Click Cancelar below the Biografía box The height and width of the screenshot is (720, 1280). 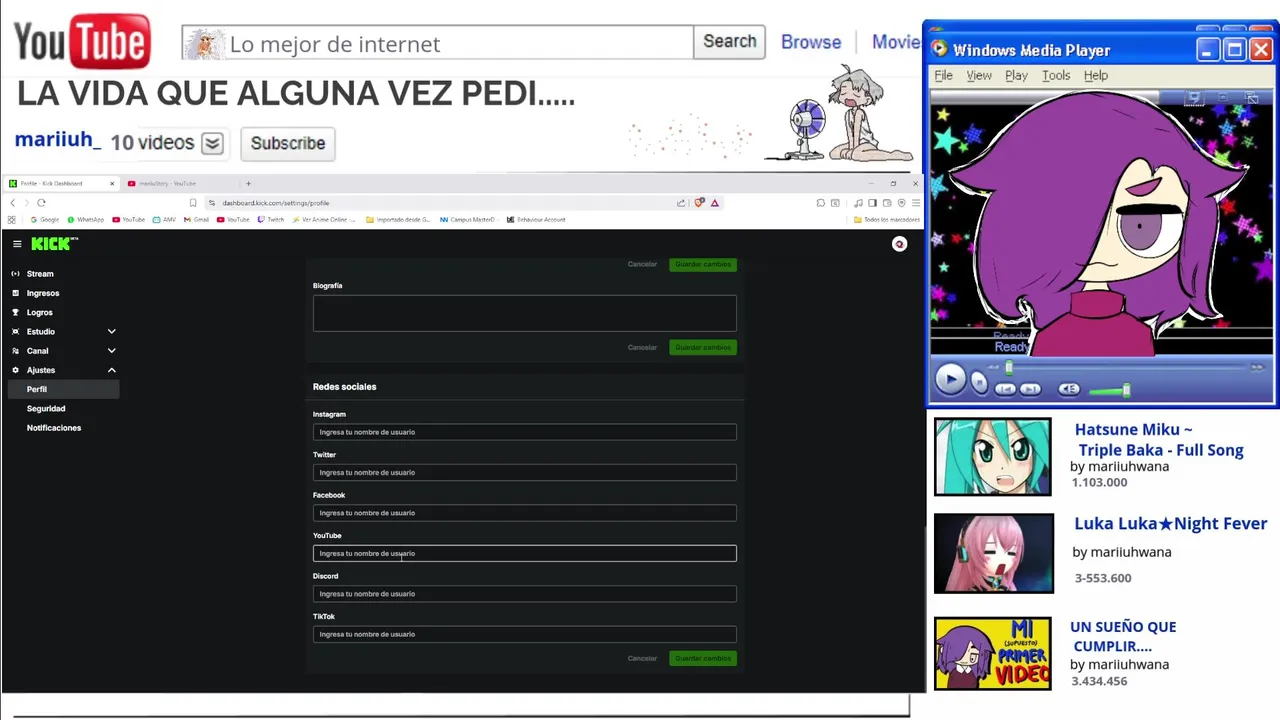[x=642, y=347]
